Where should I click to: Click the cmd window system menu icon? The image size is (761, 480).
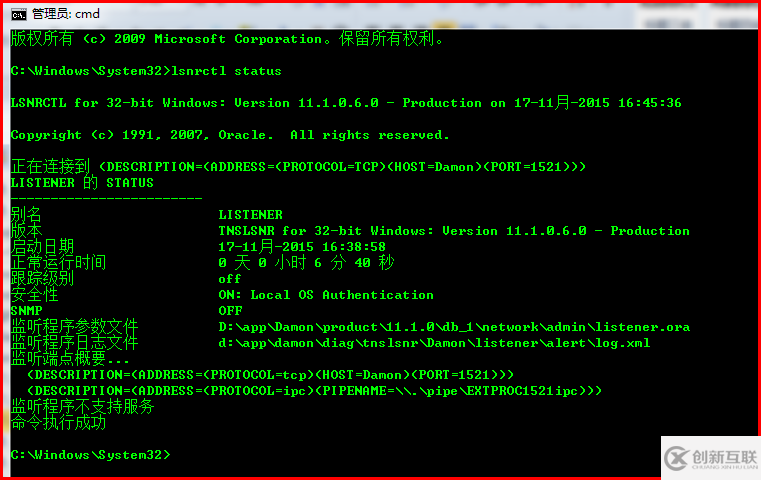pyautogui.click(x=18, y=15)
